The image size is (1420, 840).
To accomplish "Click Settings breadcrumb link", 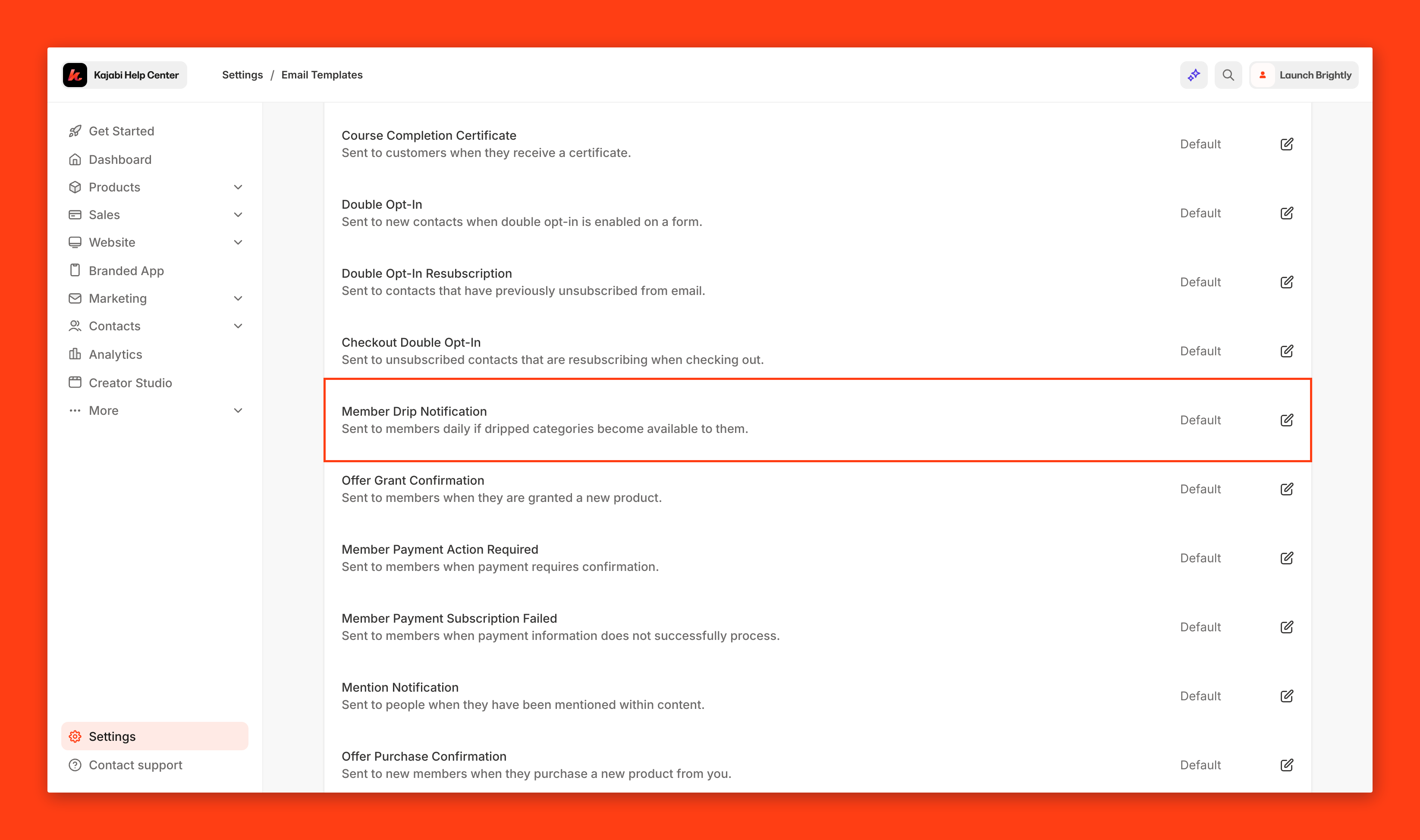I will (242, 75).
